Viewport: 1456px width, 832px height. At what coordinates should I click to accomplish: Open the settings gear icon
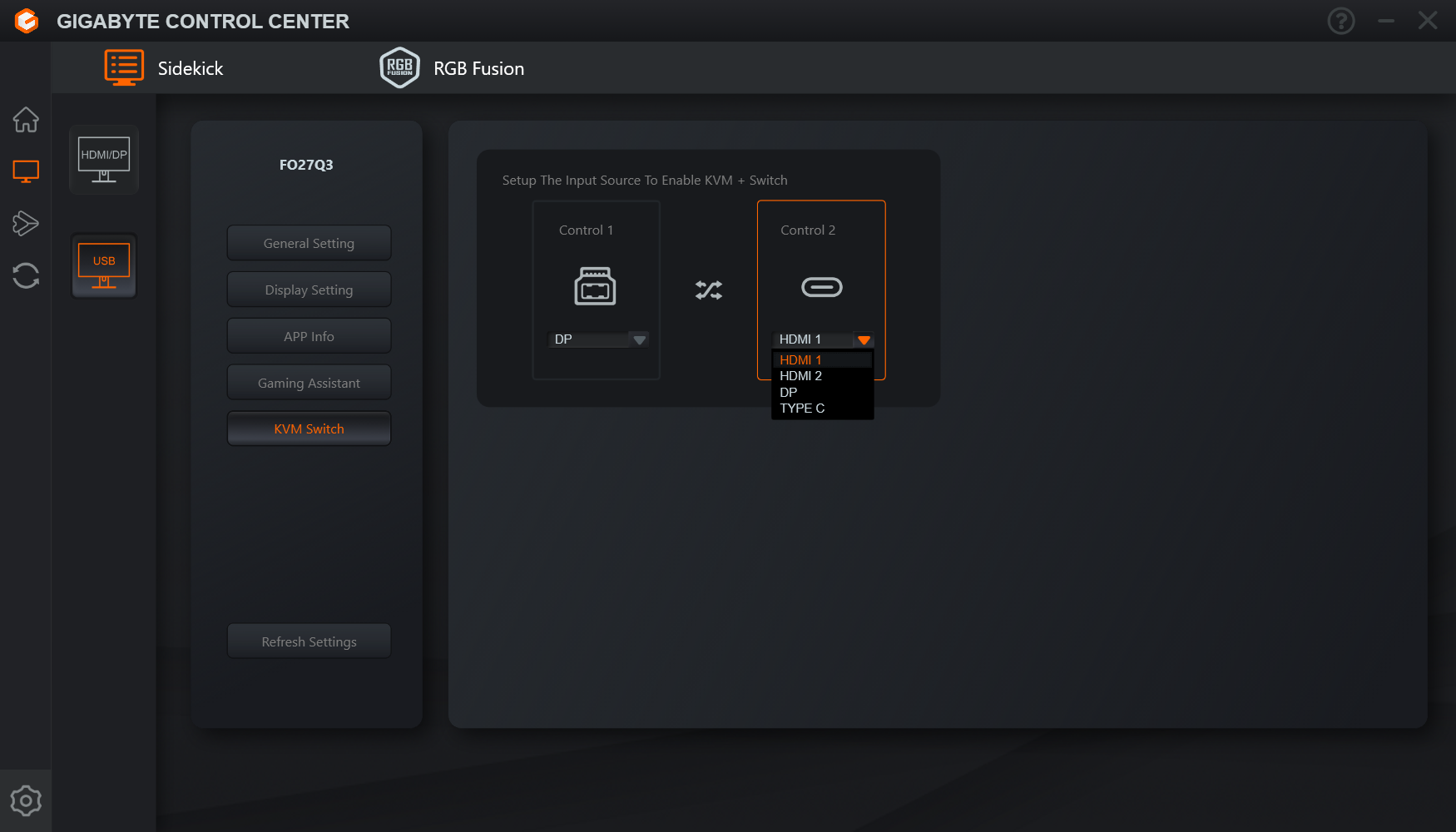pyautogui.click(x=26, y=801)
